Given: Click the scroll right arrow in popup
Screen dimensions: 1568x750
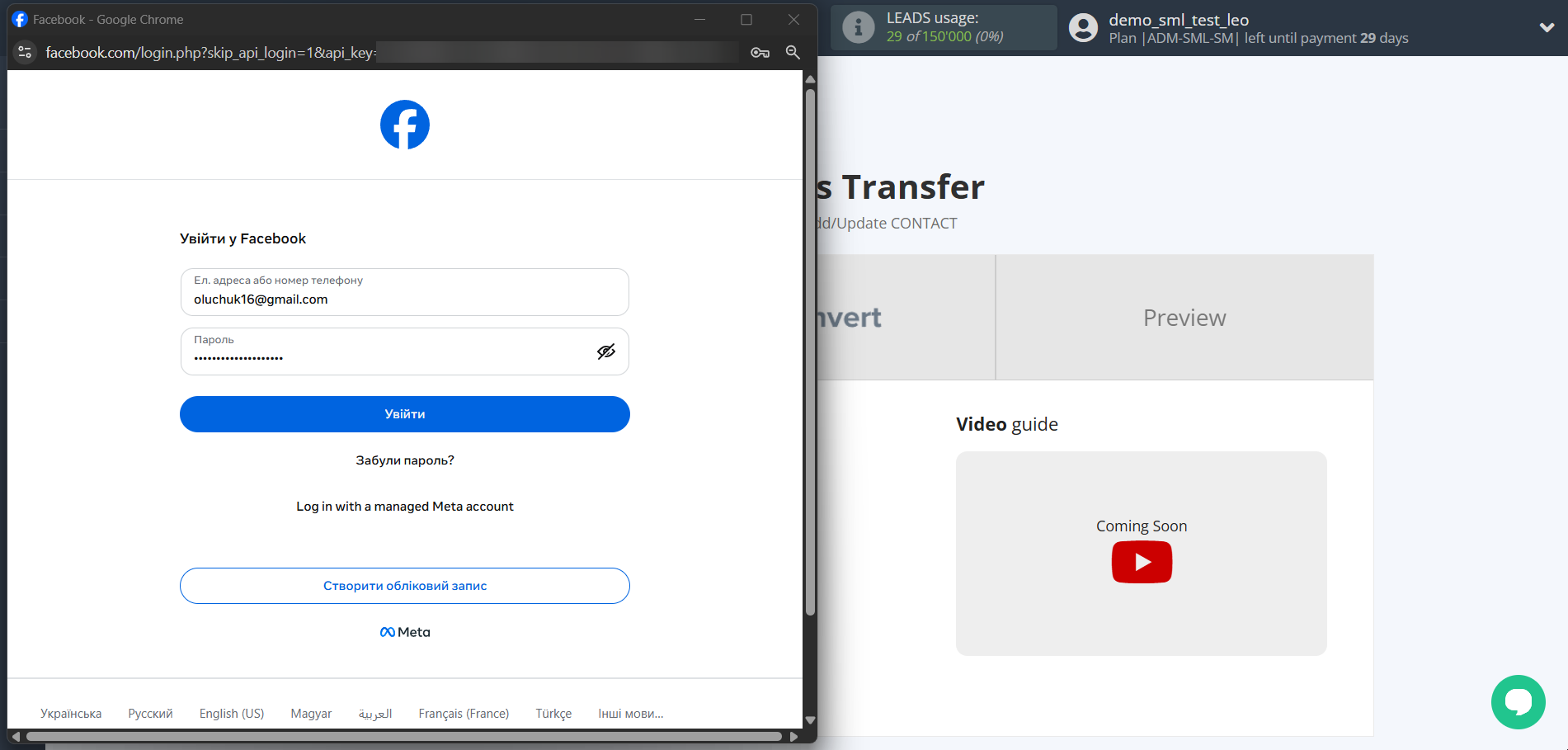Looking at the screenshot, I should tap(793, 736).
